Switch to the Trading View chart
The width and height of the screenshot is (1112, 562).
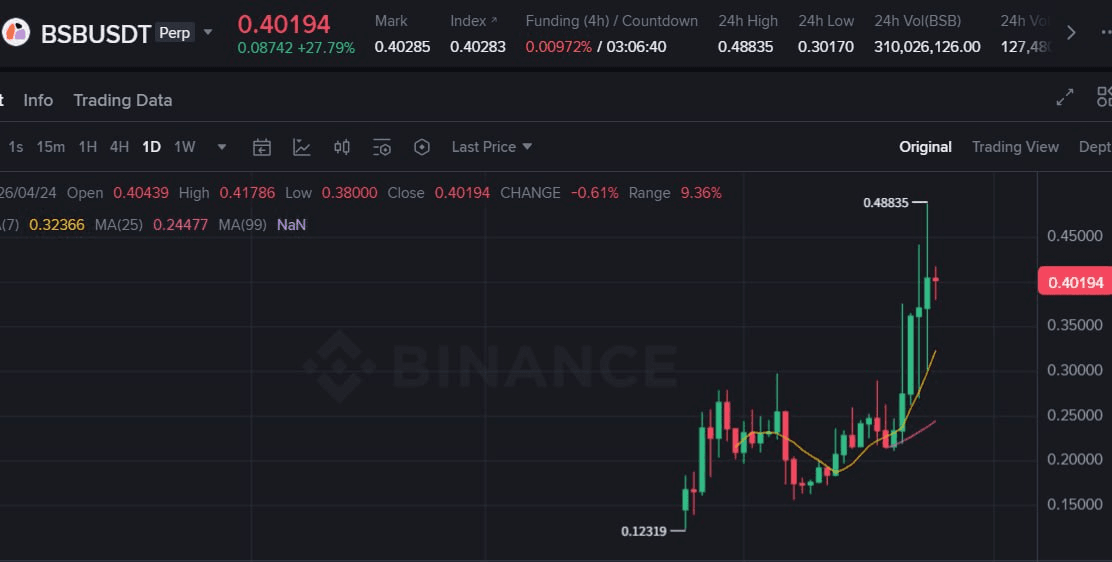click(1015, 147)
